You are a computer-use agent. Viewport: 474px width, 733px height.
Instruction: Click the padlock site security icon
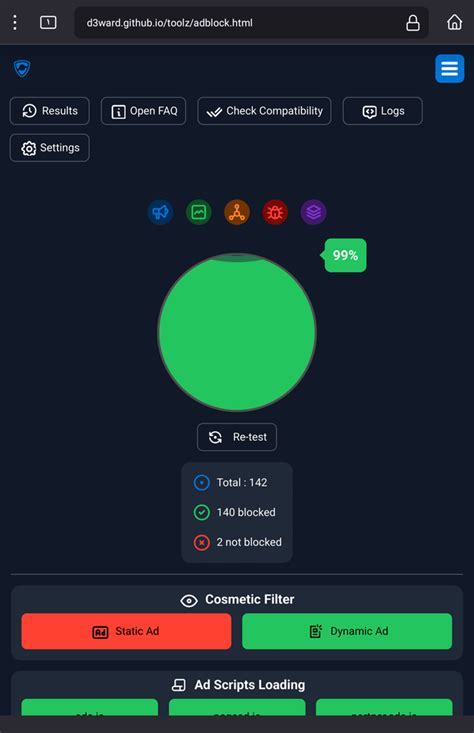pos(413,22)
